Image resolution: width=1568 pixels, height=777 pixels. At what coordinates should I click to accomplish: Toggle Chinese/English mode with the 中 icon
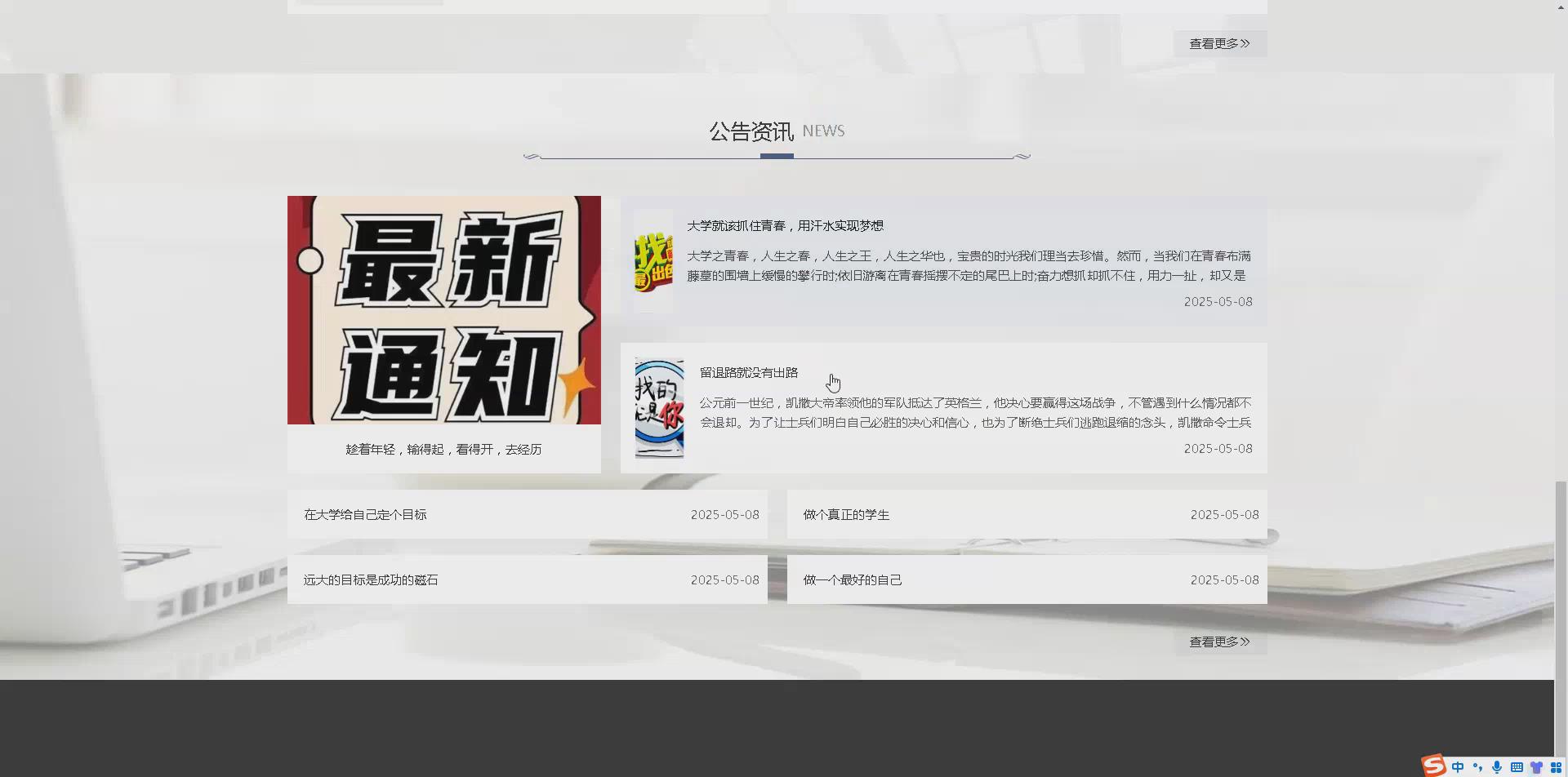[1458, 767]
